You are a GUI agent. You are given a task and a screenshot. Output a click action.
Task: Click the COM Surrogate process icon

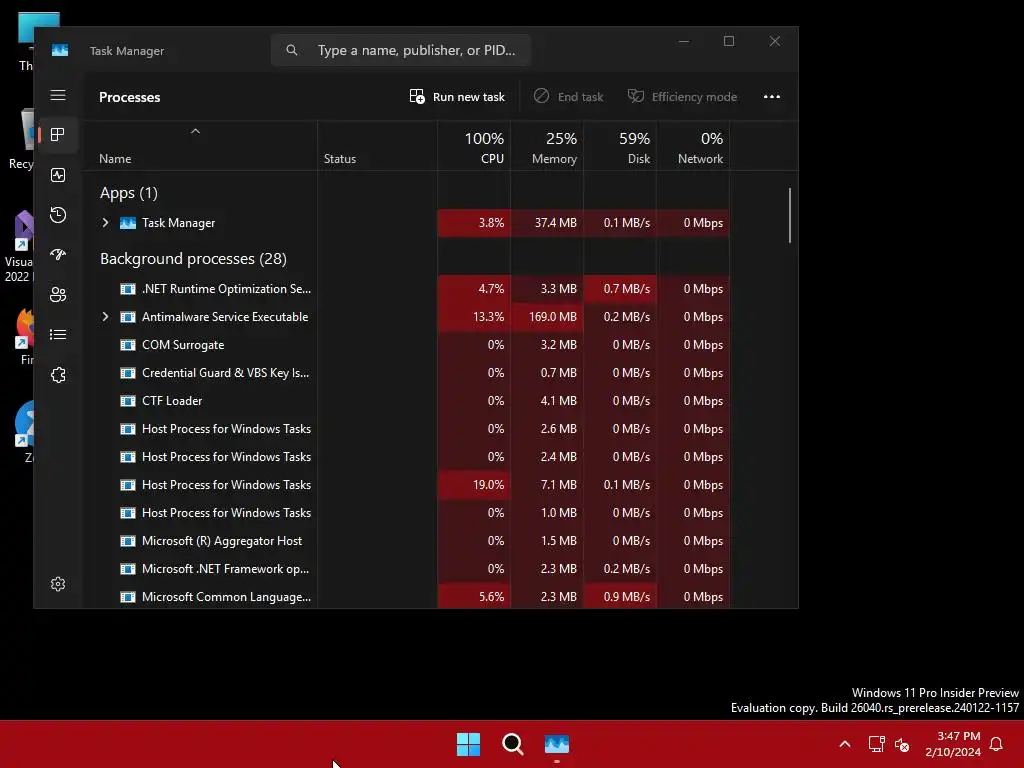(128, 345)
